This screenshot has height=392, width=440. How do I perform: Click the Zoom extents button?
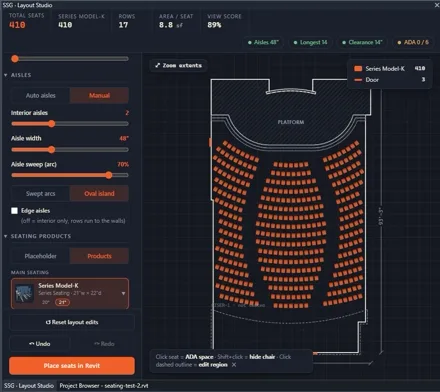pos(179,65)
